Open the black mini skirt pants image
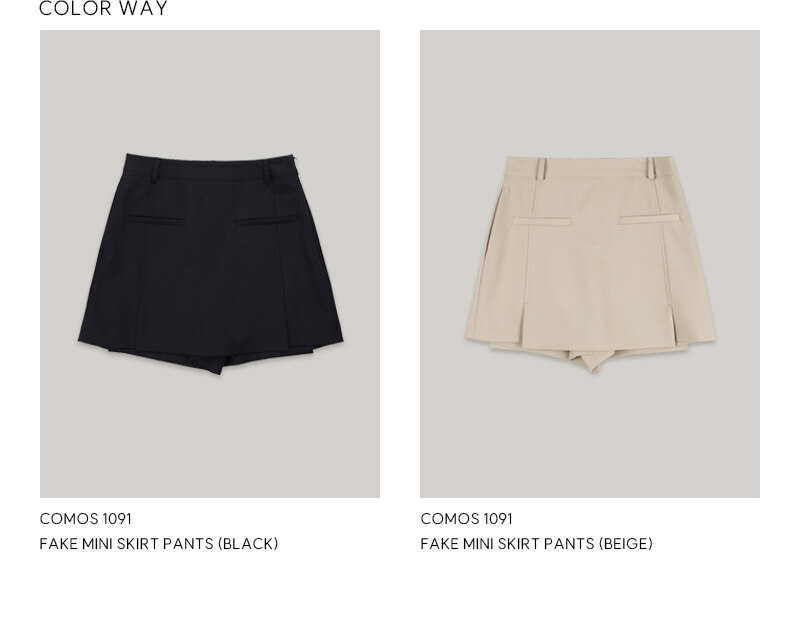 (x=210, y=264)
